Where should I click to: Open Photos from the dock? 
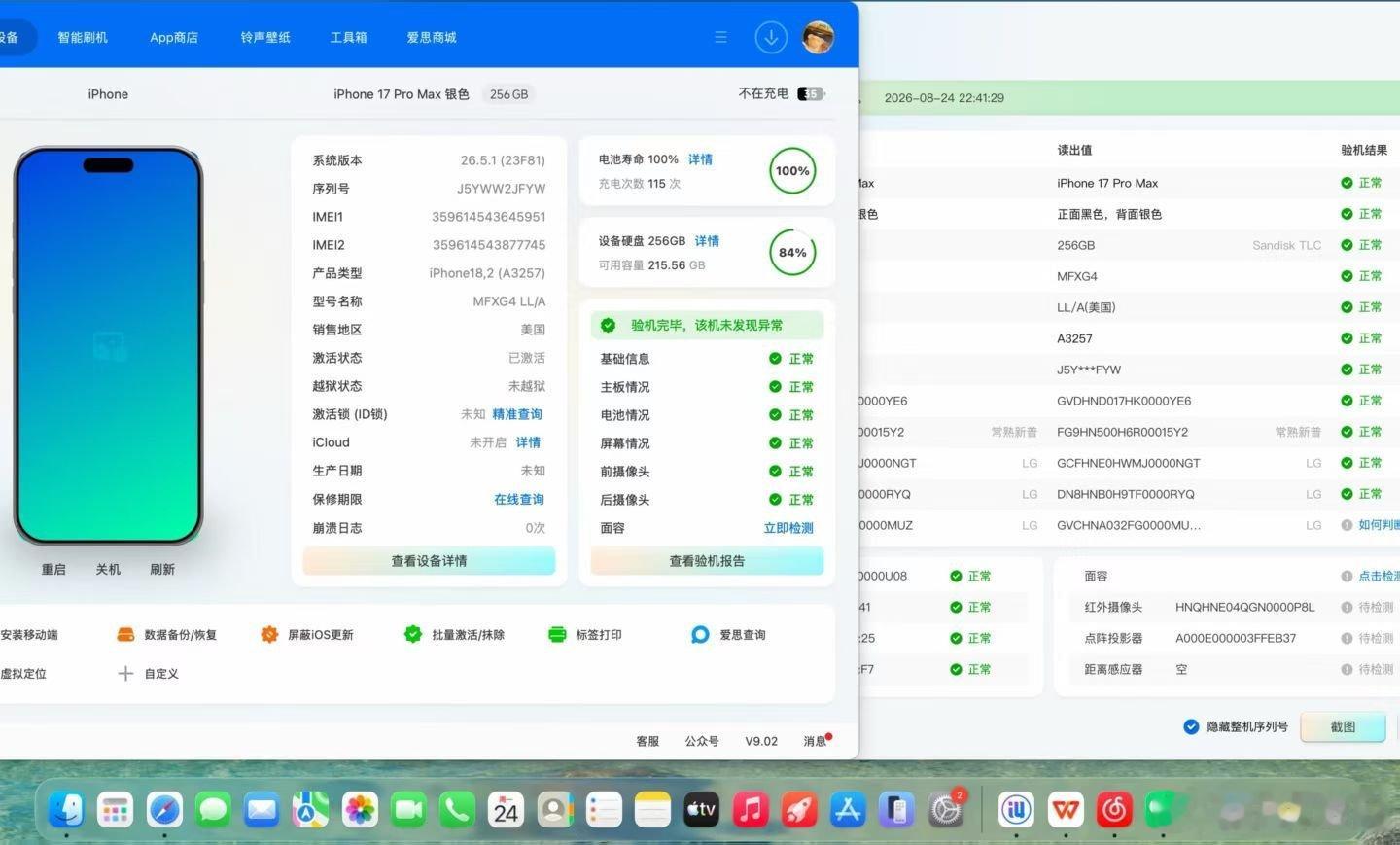pyautogui.click(x=360, y=809)
